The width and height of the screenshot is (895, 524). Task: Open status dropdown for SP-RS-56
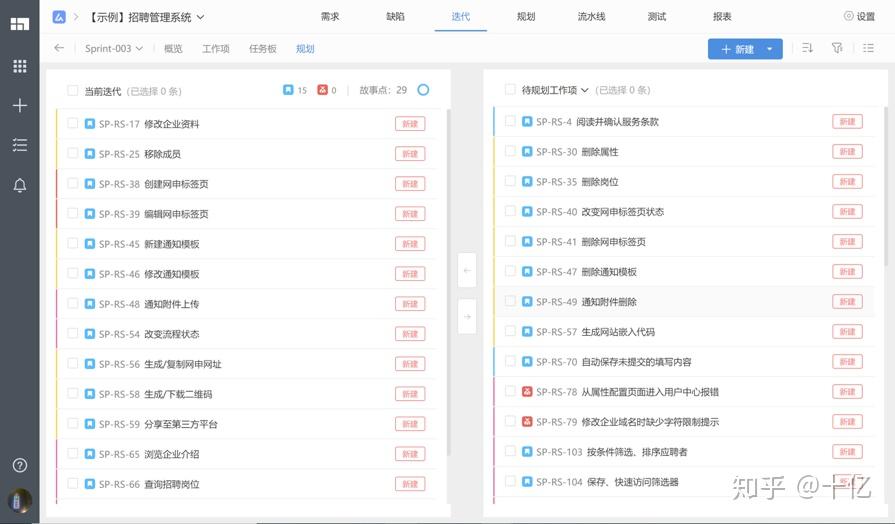pos(410,364)
